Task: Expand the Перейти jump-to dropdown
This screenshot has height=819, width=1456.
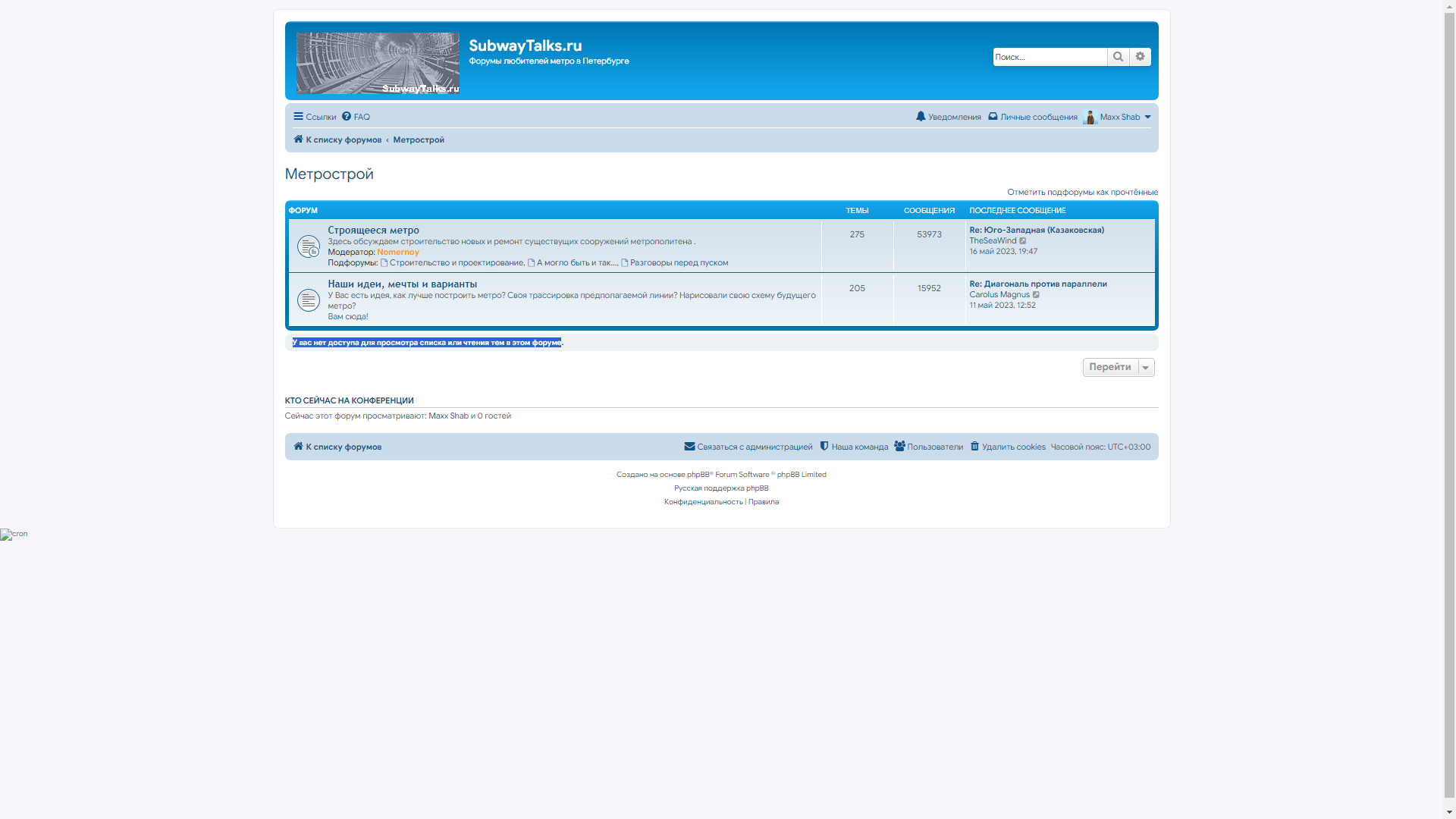Action: (1119, 367)
